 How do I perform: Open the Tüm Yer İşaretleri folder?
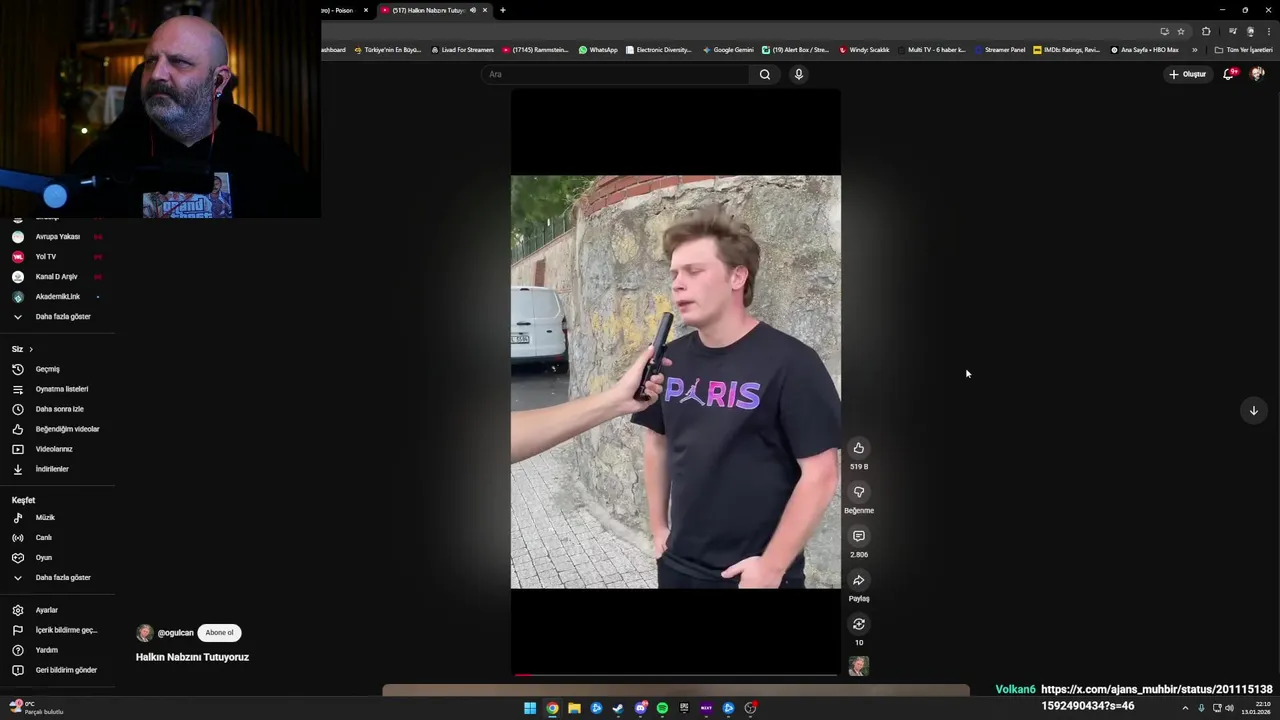(x=1243, y=50)
